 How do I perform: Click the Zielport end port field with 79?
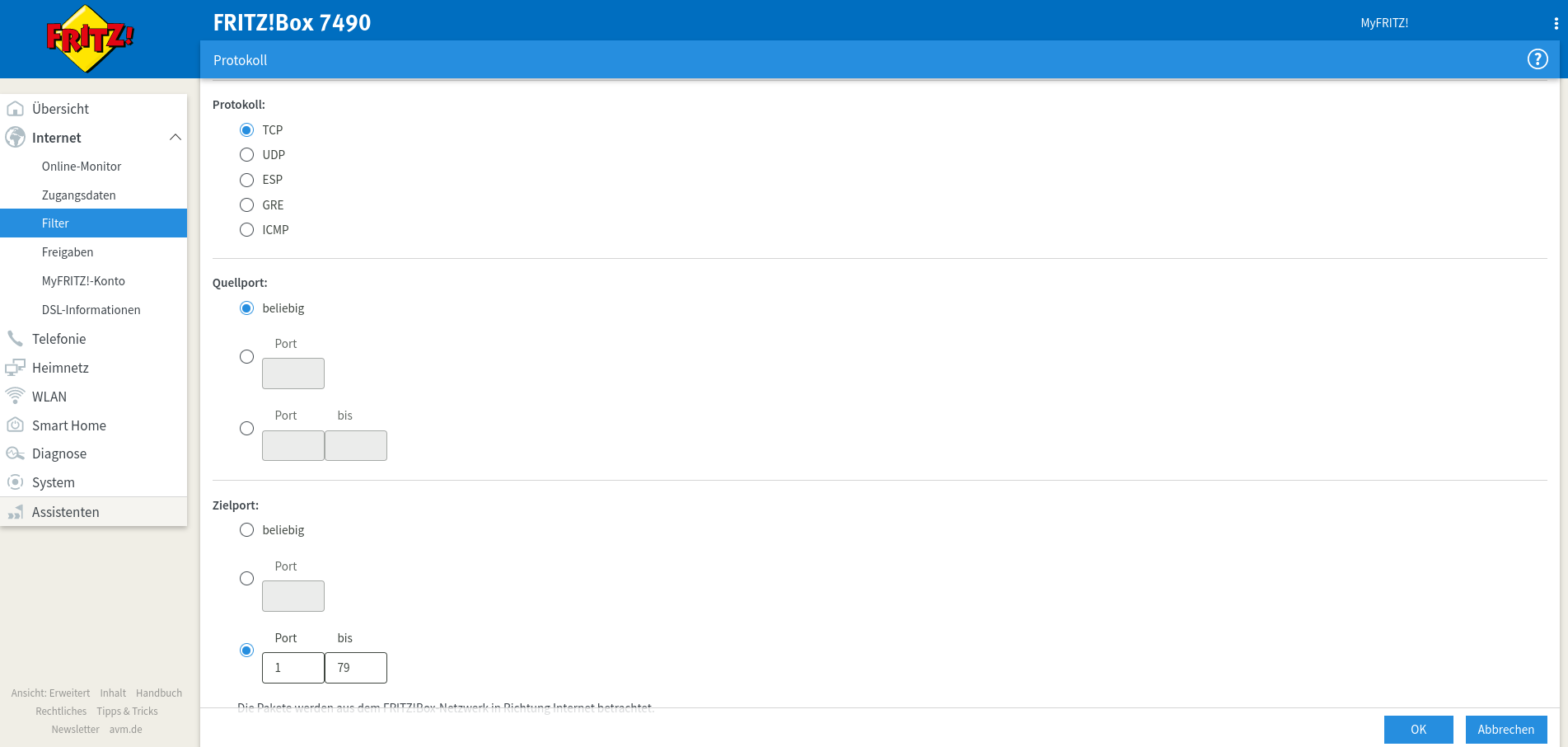[x=356, y=668]
